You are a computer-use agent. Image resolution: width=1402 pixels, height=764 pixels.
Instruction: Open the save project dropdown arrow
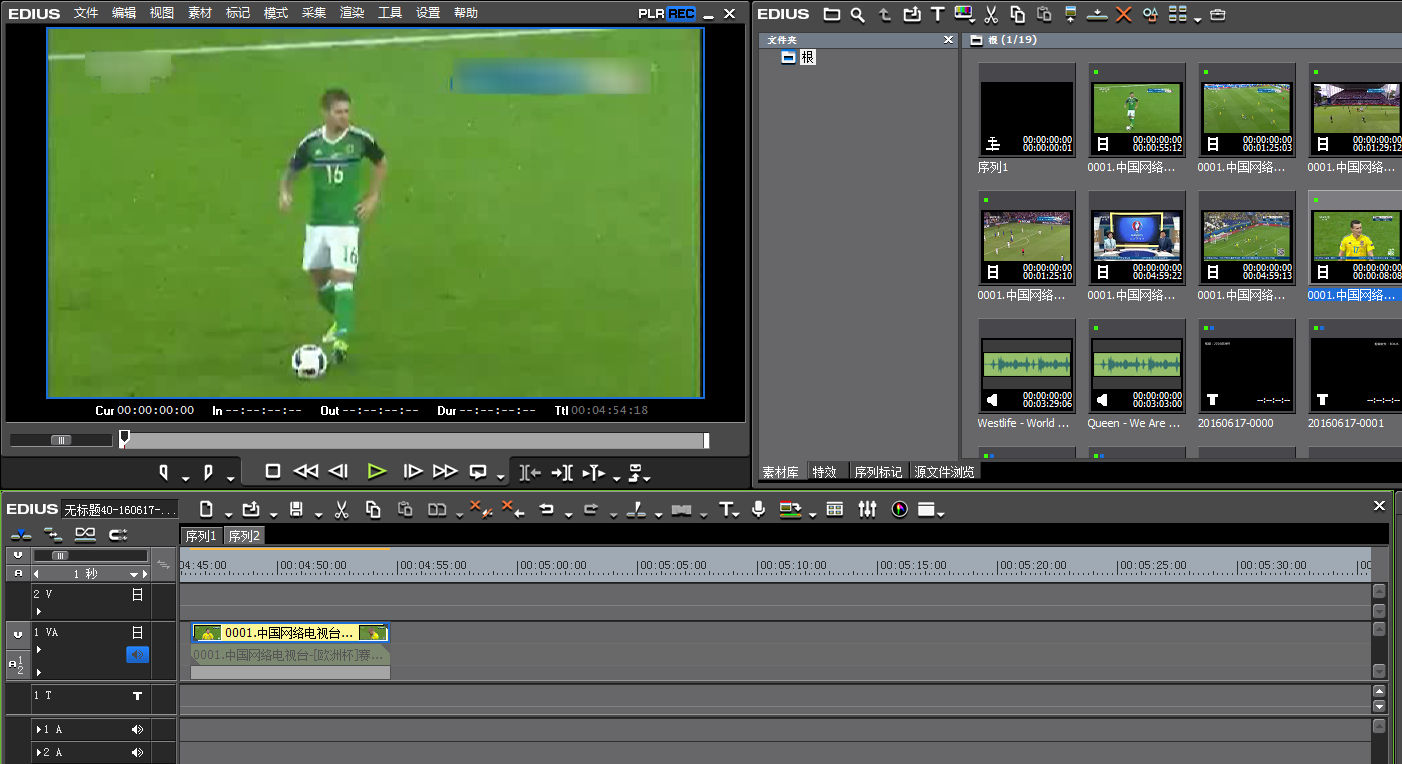point(318,515)
